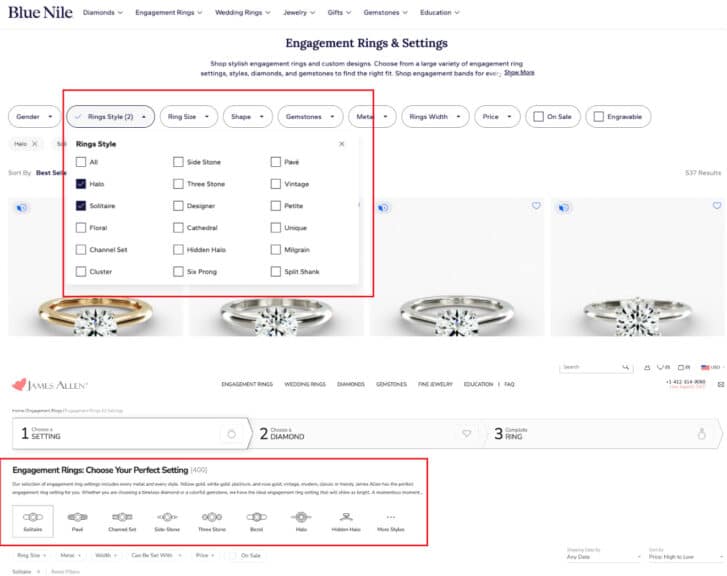
Task: Check the Three Stone checkbox in Rings Style
Action: 178,184
